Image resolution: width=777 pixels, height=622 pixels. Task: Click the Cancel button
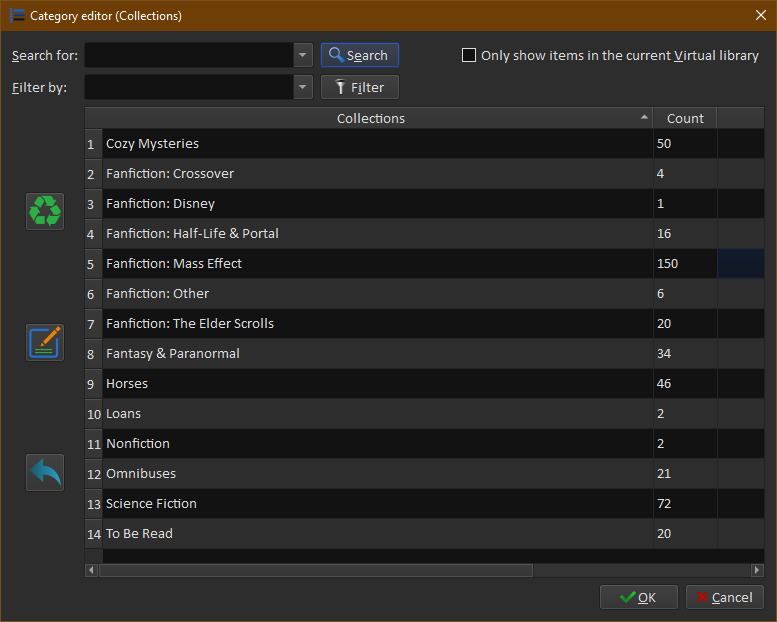point(724,597)
